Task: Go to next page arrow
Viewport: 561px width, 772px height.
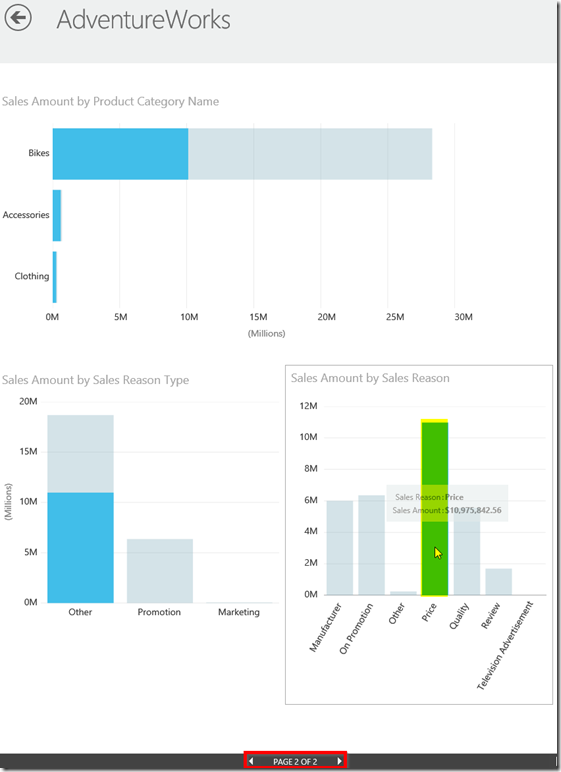Action: (x=339, y=761)
